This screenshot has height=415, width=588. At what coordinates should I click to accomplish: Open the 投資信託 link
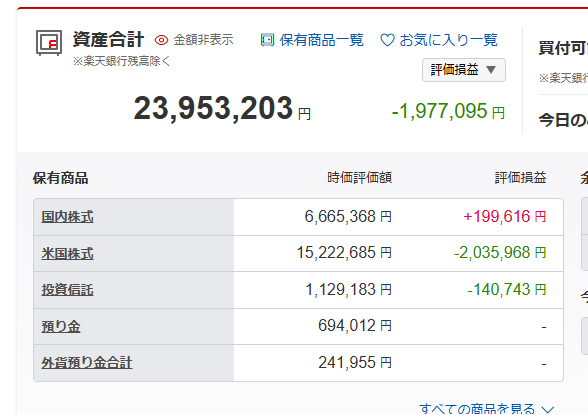[x=68, y=290]
